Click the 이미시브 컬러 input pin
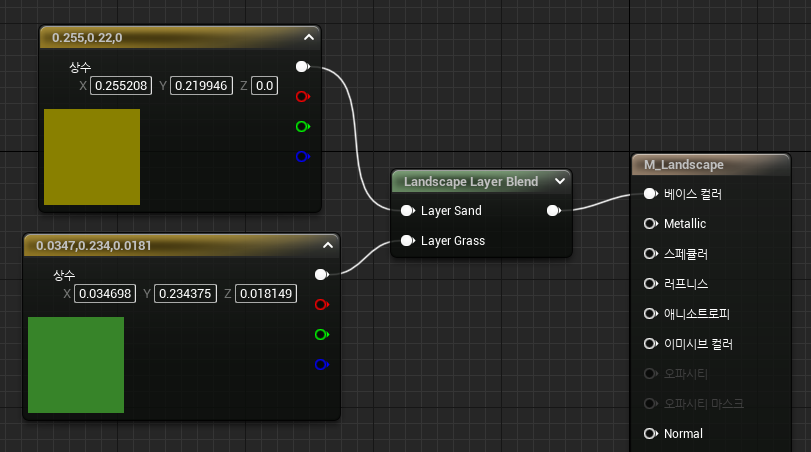The image size is (811, 452). tap(651, 344)
